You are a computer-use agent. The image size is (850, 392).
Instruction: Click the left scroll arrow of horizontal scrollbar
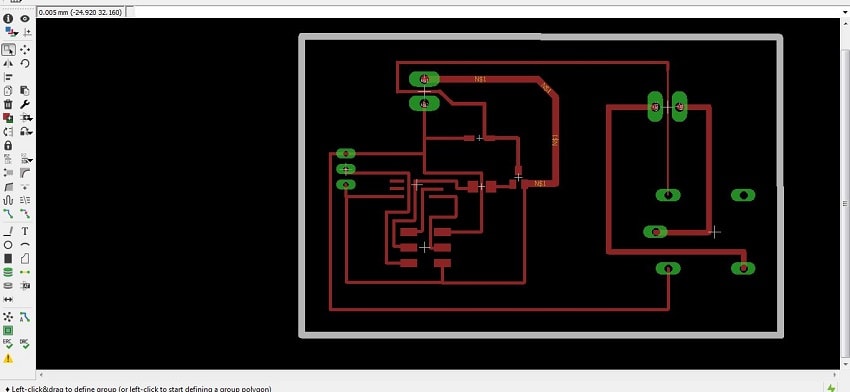pos(41,375)
